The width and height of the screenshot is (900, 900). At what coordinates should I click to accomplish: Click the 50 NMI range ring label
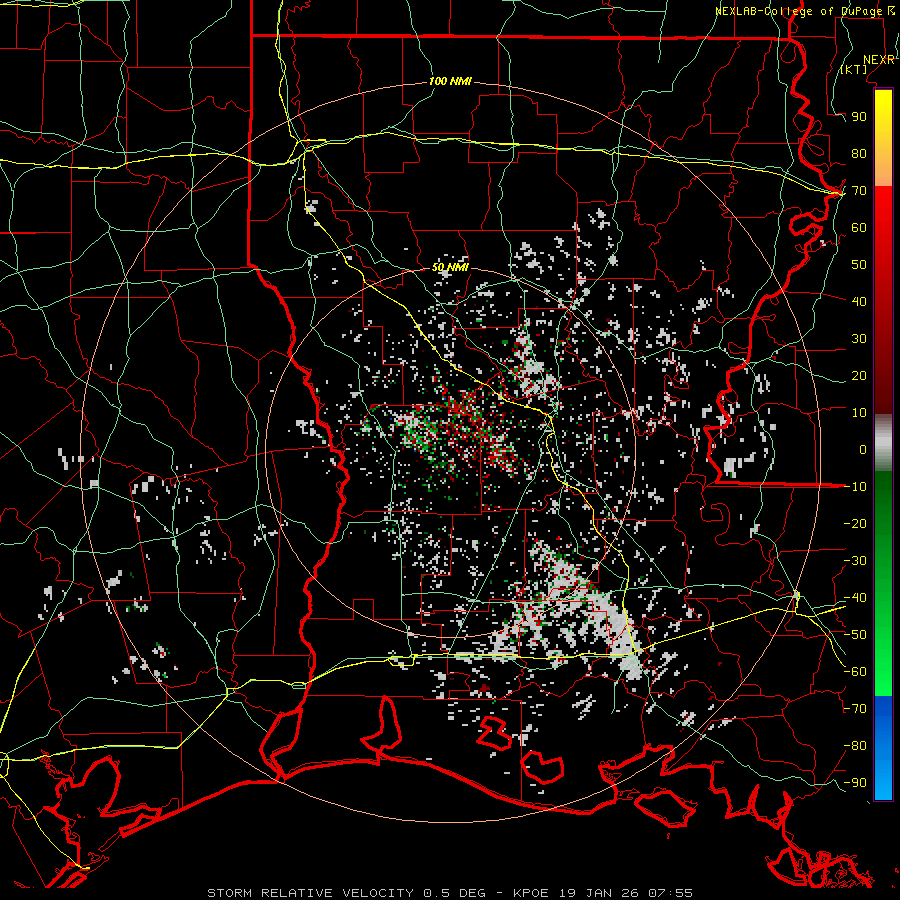coord(450,267)
